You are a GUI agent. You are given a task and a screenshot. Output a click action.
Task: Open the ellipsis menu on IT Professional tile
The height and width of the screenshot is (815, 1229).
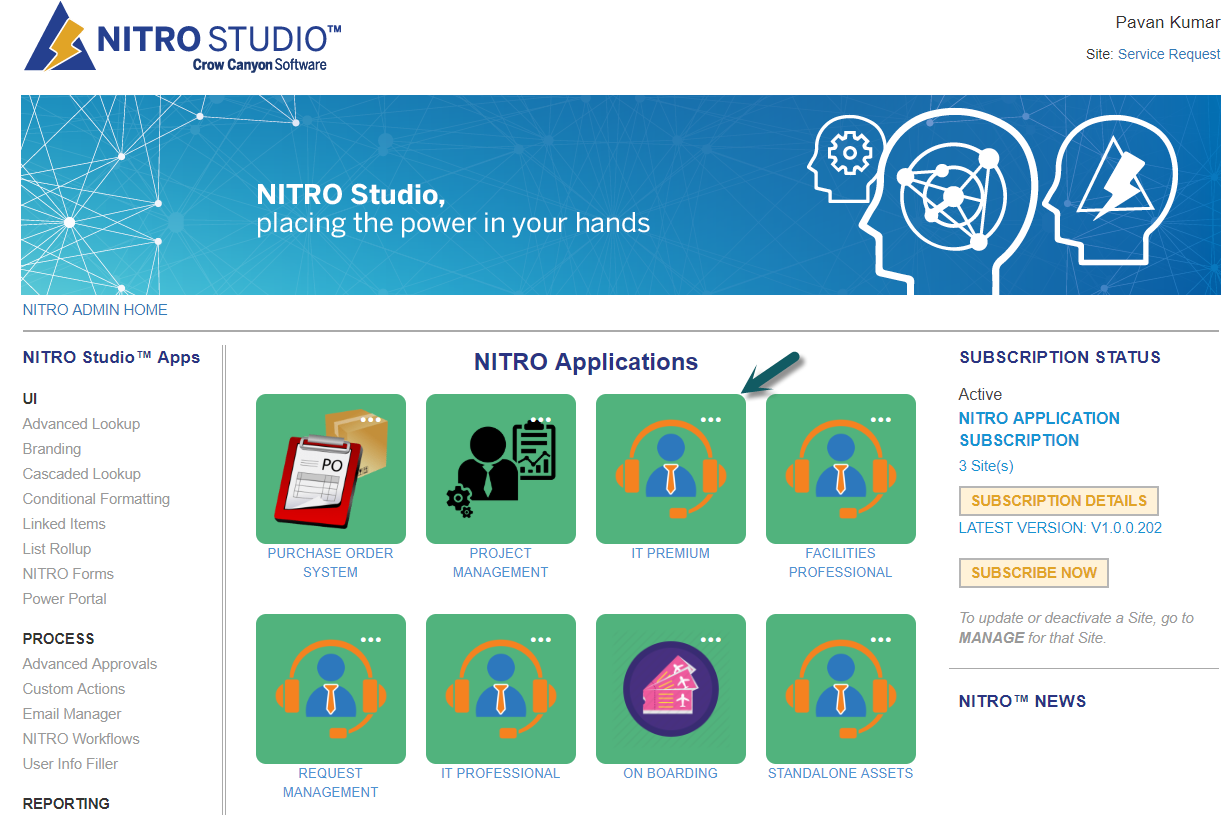pos(541,640)
